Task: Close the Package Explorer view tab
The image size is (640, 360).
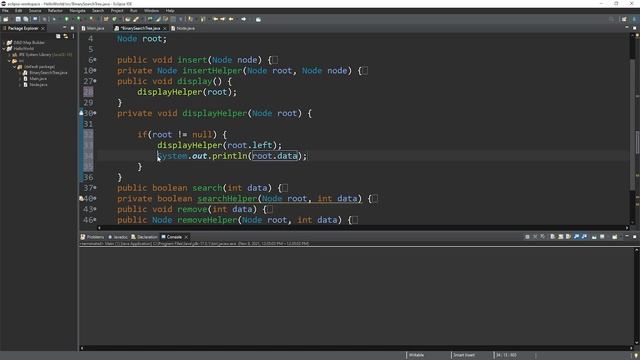Action: (x=43, y=29)
